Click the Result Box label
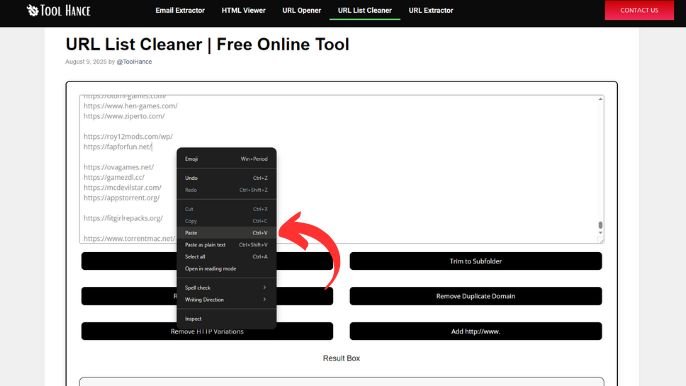 (341, 358)
